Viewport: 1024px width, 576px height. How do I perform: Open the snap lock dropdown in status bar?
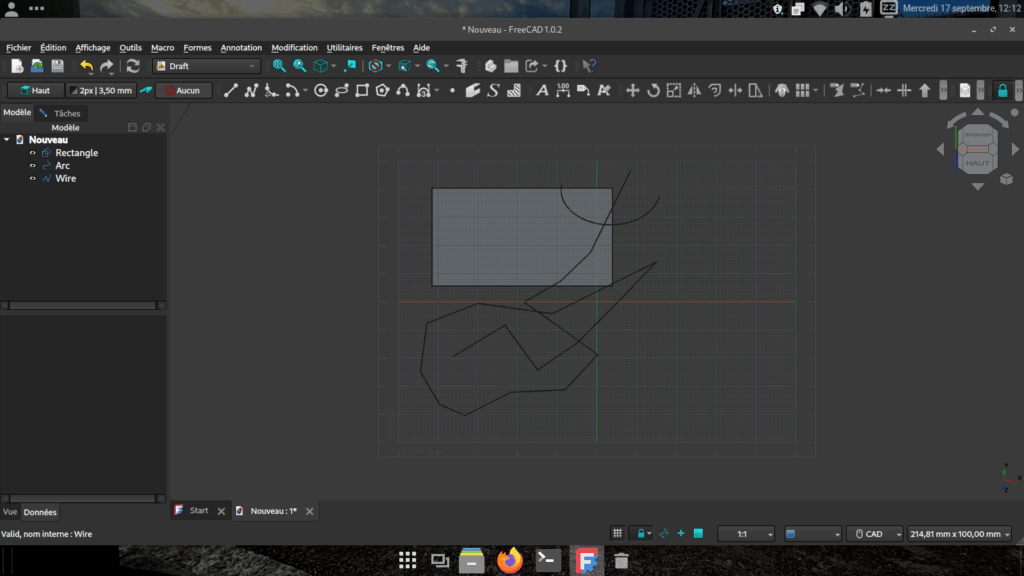click(x=649, y=534)
